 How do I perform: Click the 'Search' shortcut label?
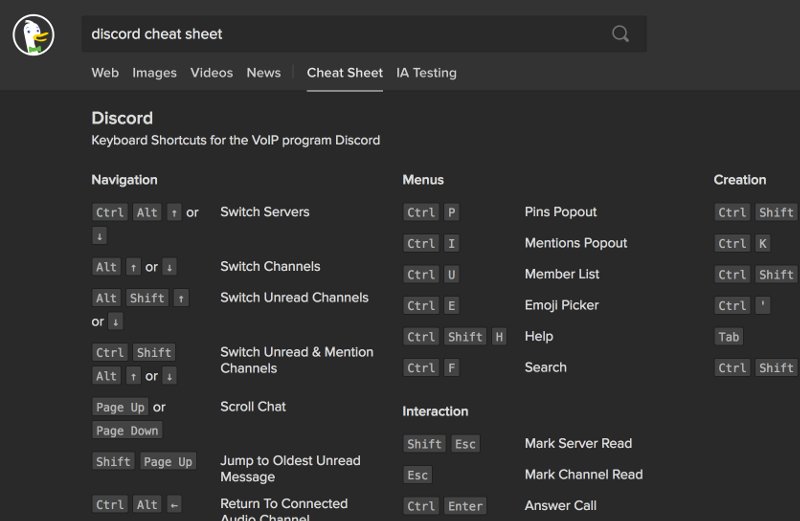pyautogui.click(x=545, y=367)
